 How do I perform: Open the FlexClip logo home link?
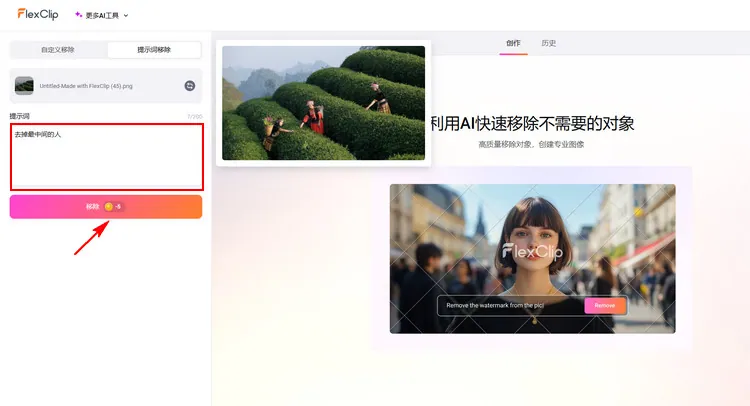click(x=38, y=14)
